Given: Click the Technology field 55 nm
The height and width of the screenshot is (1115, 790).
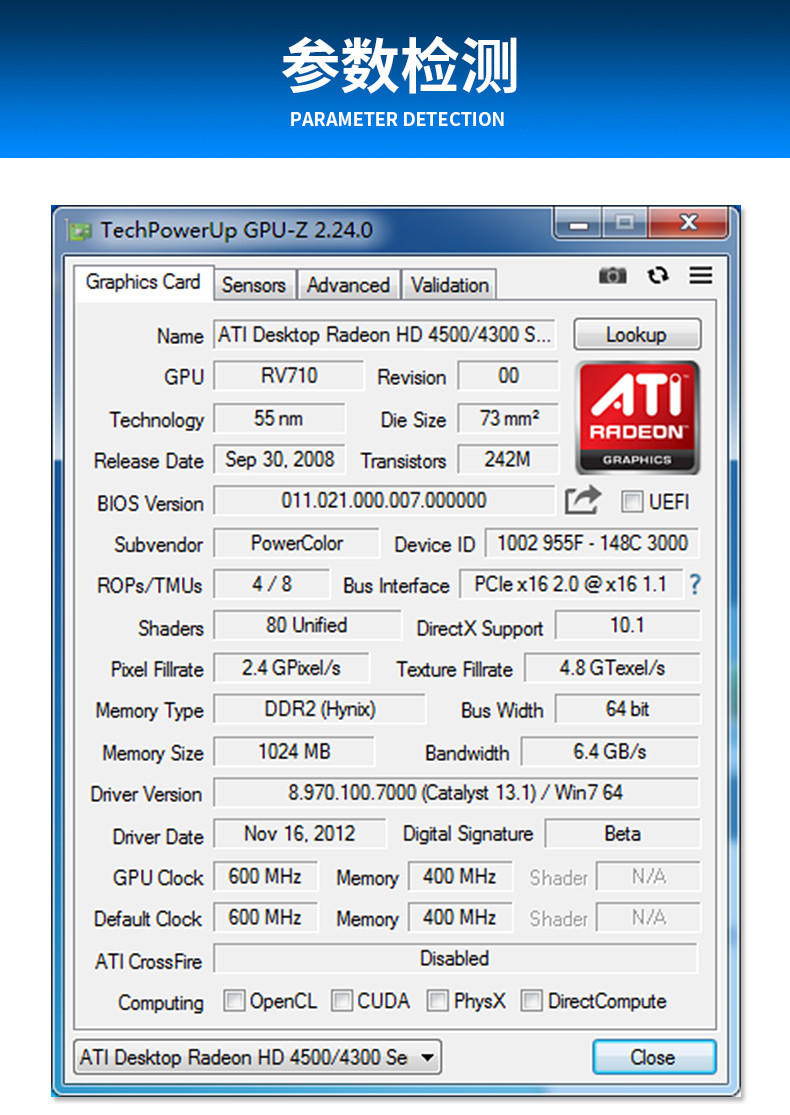Looking at the screenshot, I should tap(279, 418).
